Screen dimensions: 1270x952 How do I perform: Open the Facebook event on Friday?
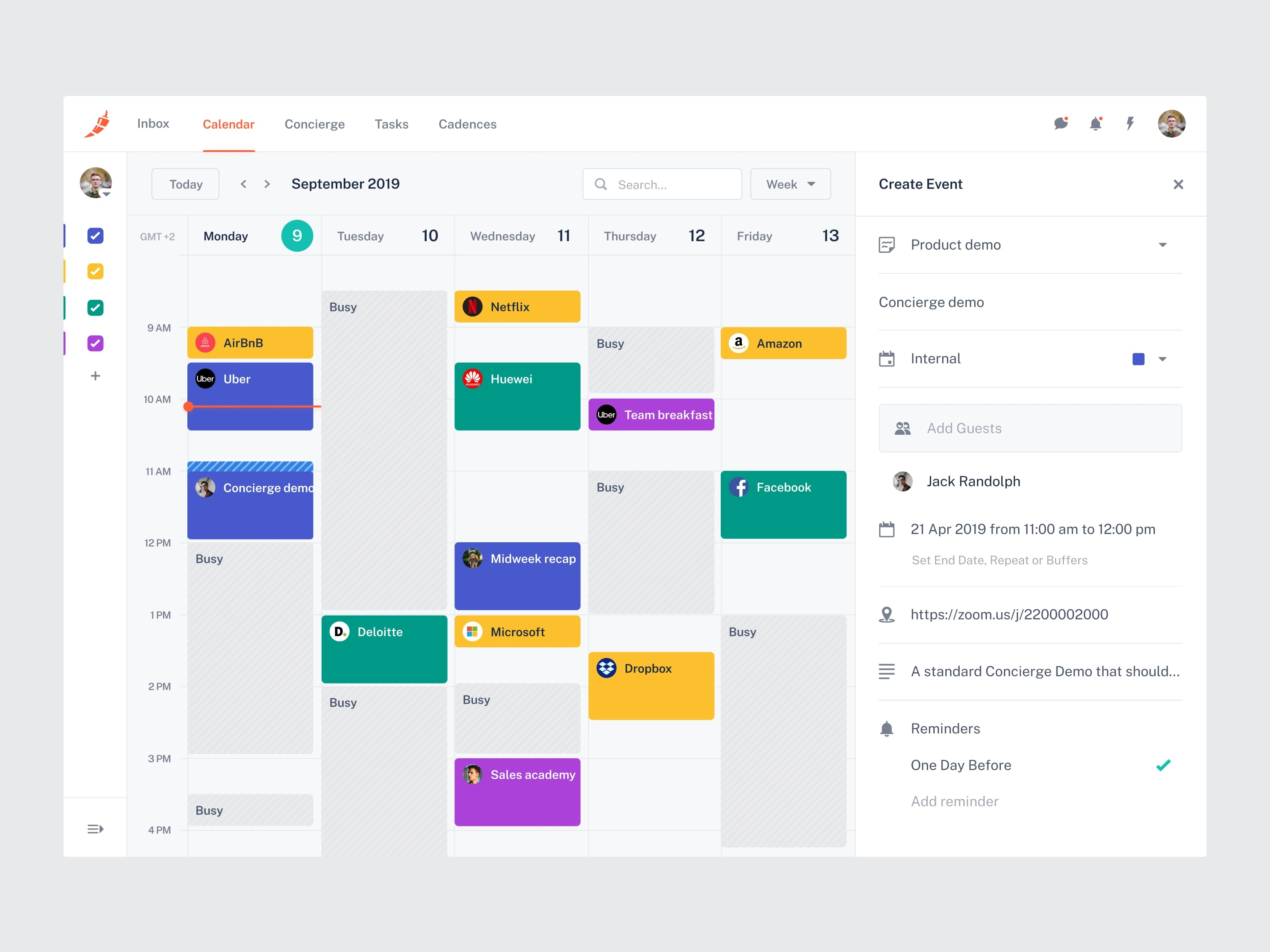pyautogui.click(x=783, y=505)
